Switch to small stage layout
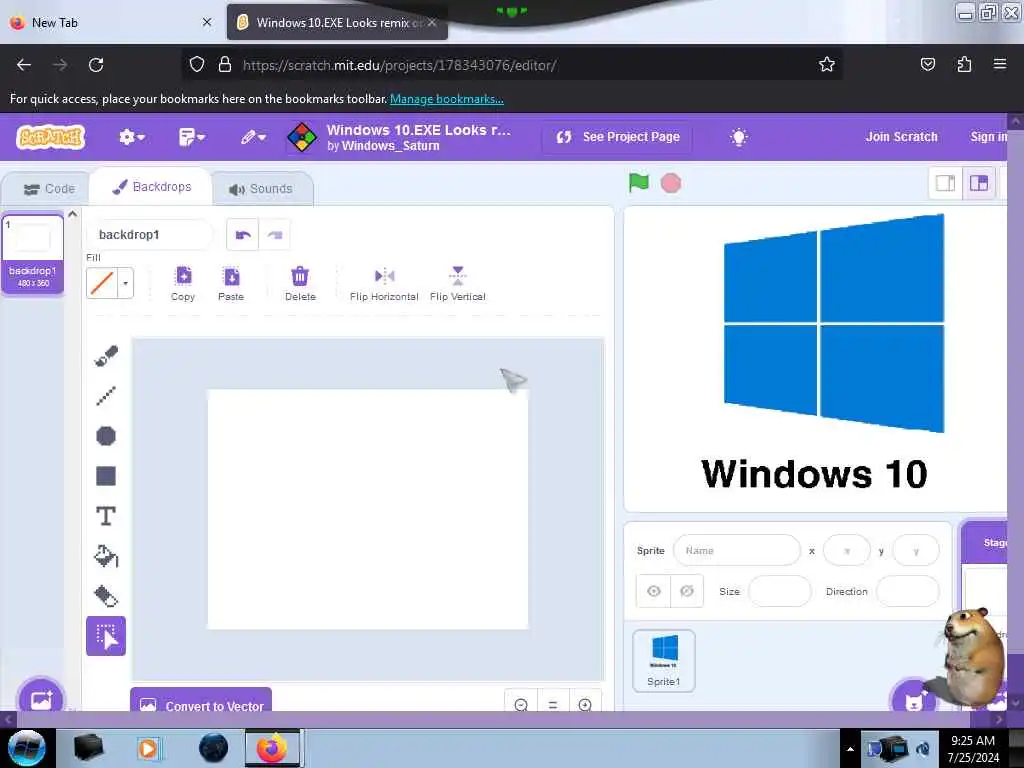Viewport: 1024px width, 768px height. click(x=946, y=183)
